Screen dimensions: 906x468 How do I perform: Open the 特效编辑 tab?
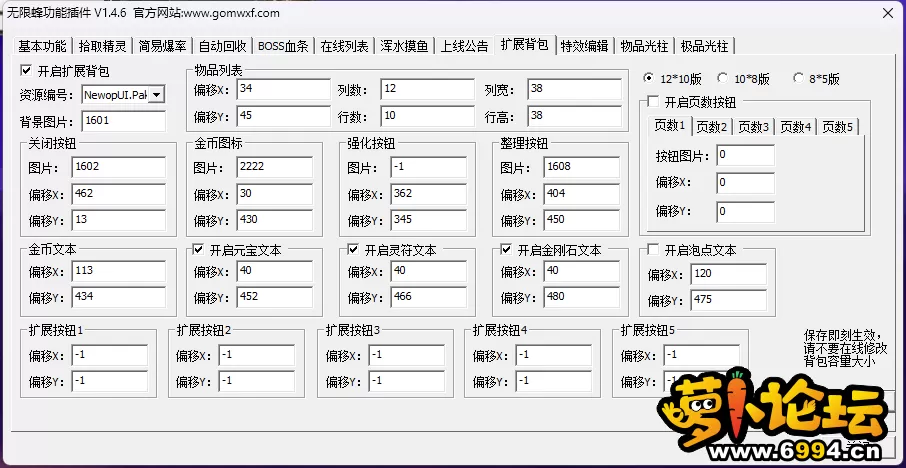click(585, 46)
